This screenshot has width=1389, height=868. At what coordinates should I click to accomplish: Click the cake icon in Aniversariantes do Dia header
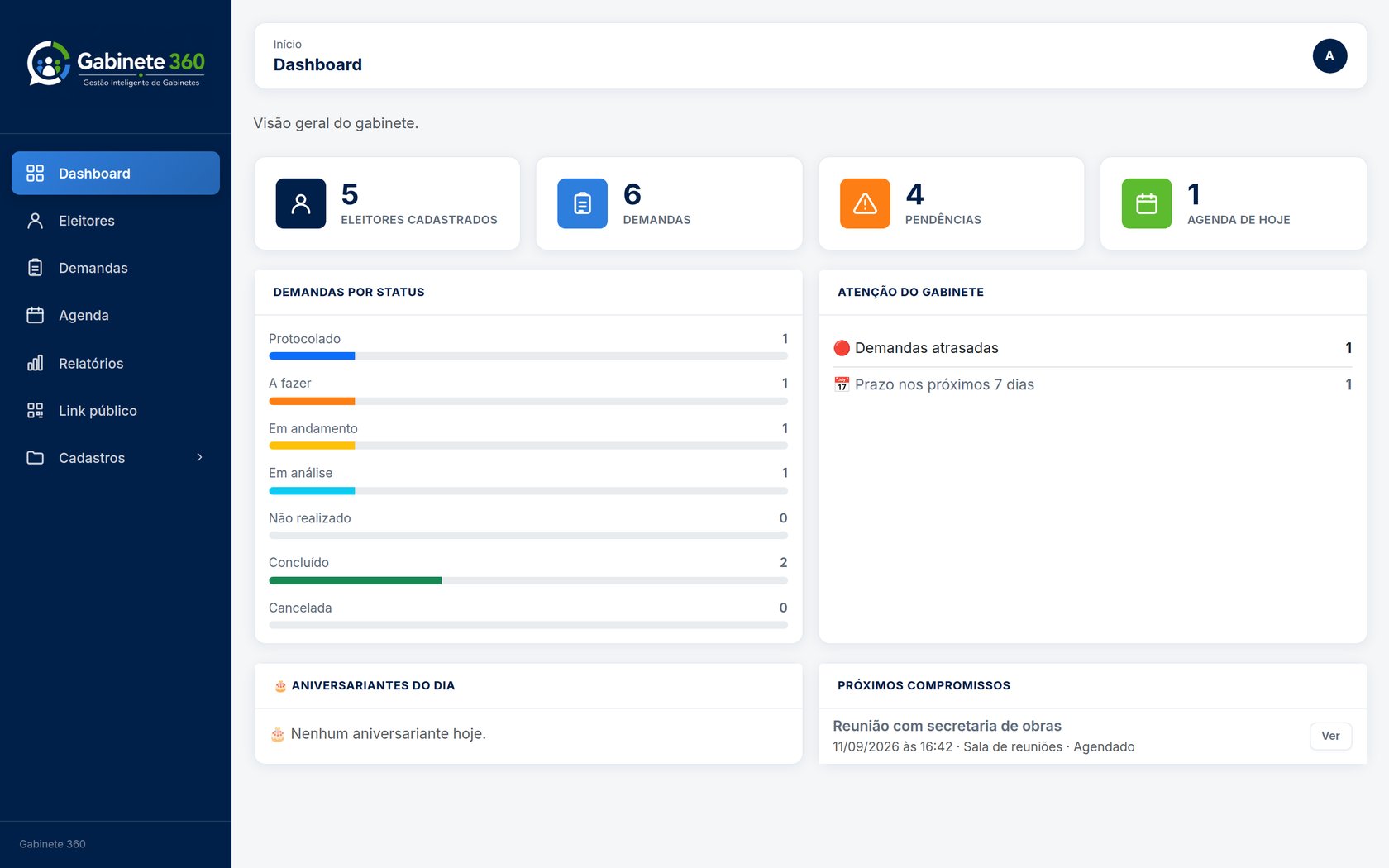(280, 686)
